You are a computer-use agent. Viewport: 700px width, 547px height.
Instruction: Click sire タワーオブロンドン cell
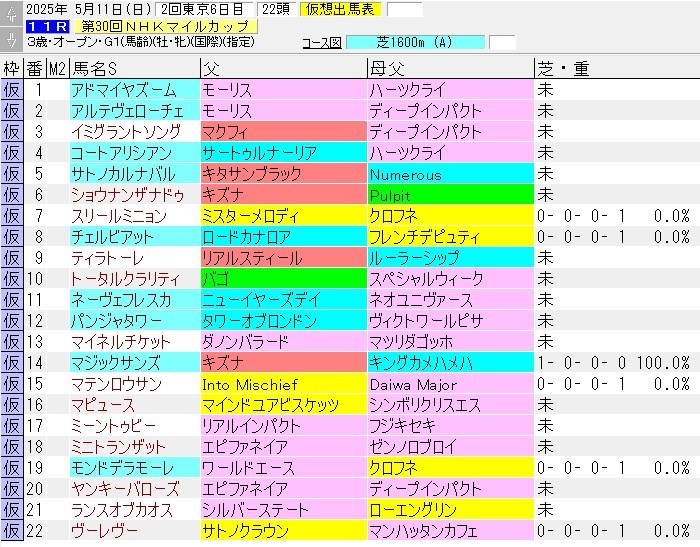click(283, 321)
